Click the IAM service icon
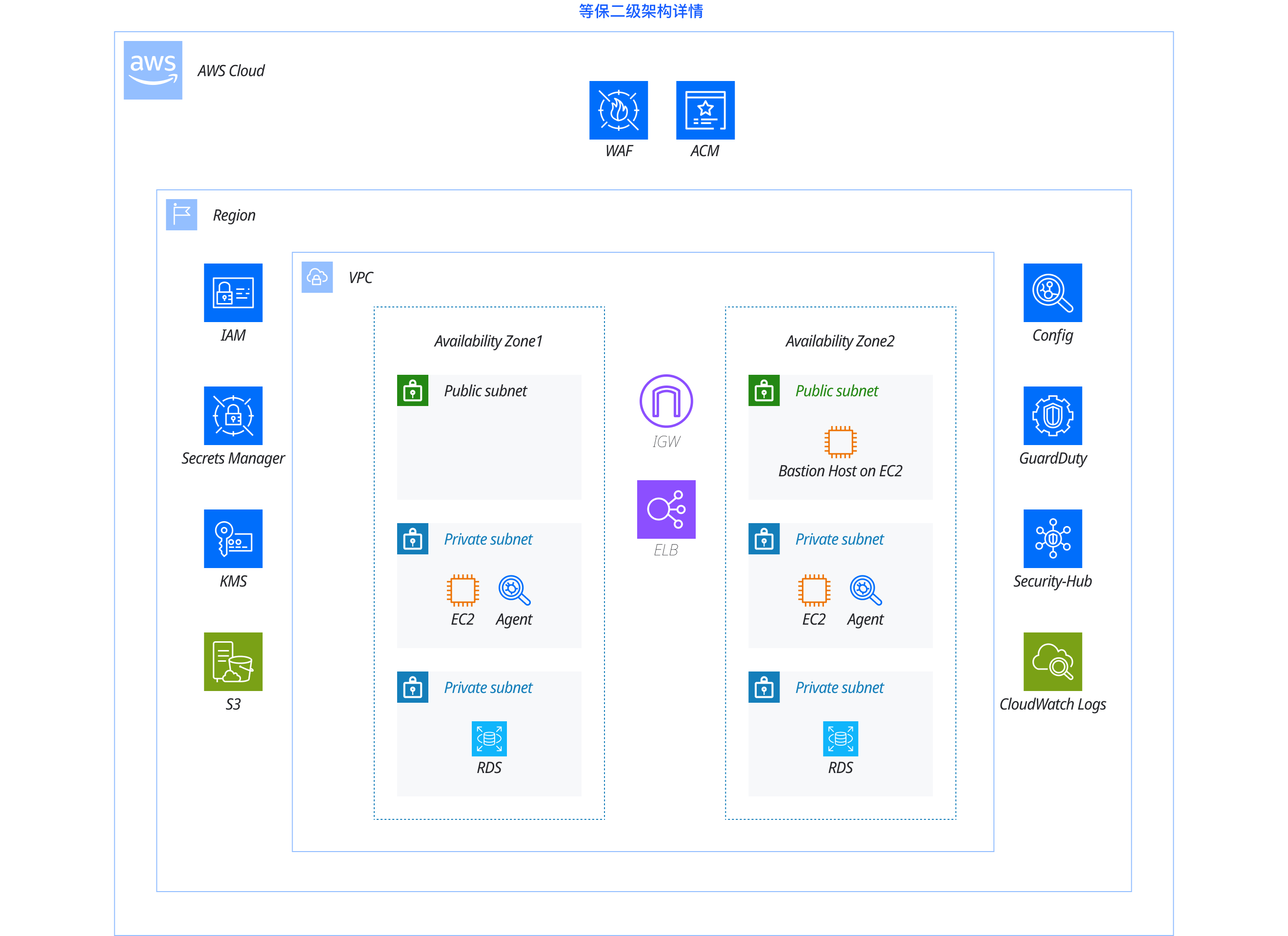The height and width of the screenshot is (936, 1288). tap(233, 292)
